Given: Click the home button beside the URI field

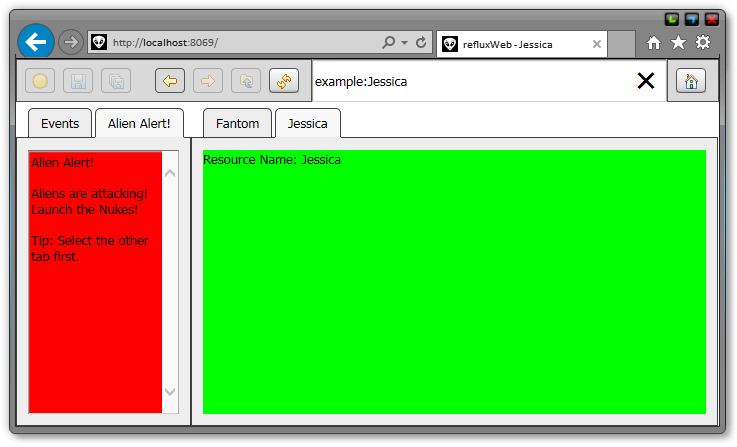Looking at the screenshot, I should point(691,81).
